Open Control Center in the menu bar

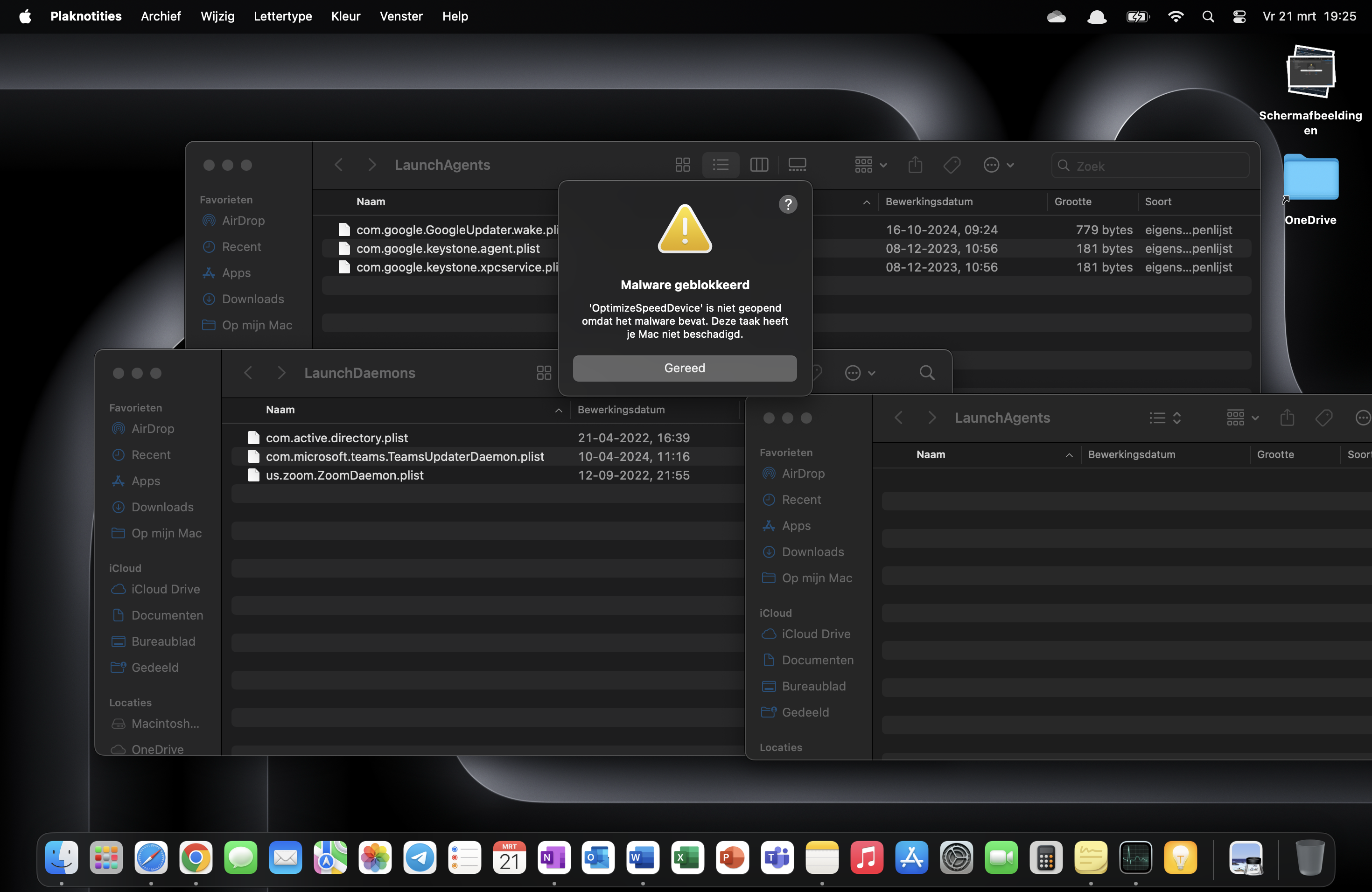[1239, 16]
